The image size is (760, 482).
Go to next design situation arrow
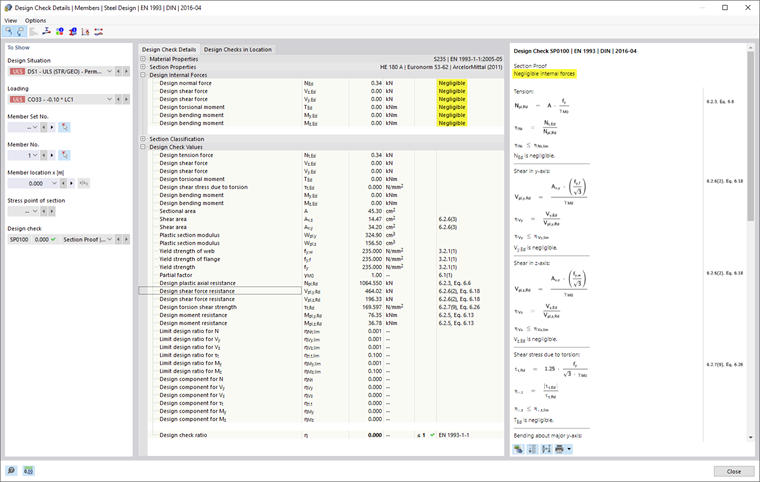click(126, 71)
